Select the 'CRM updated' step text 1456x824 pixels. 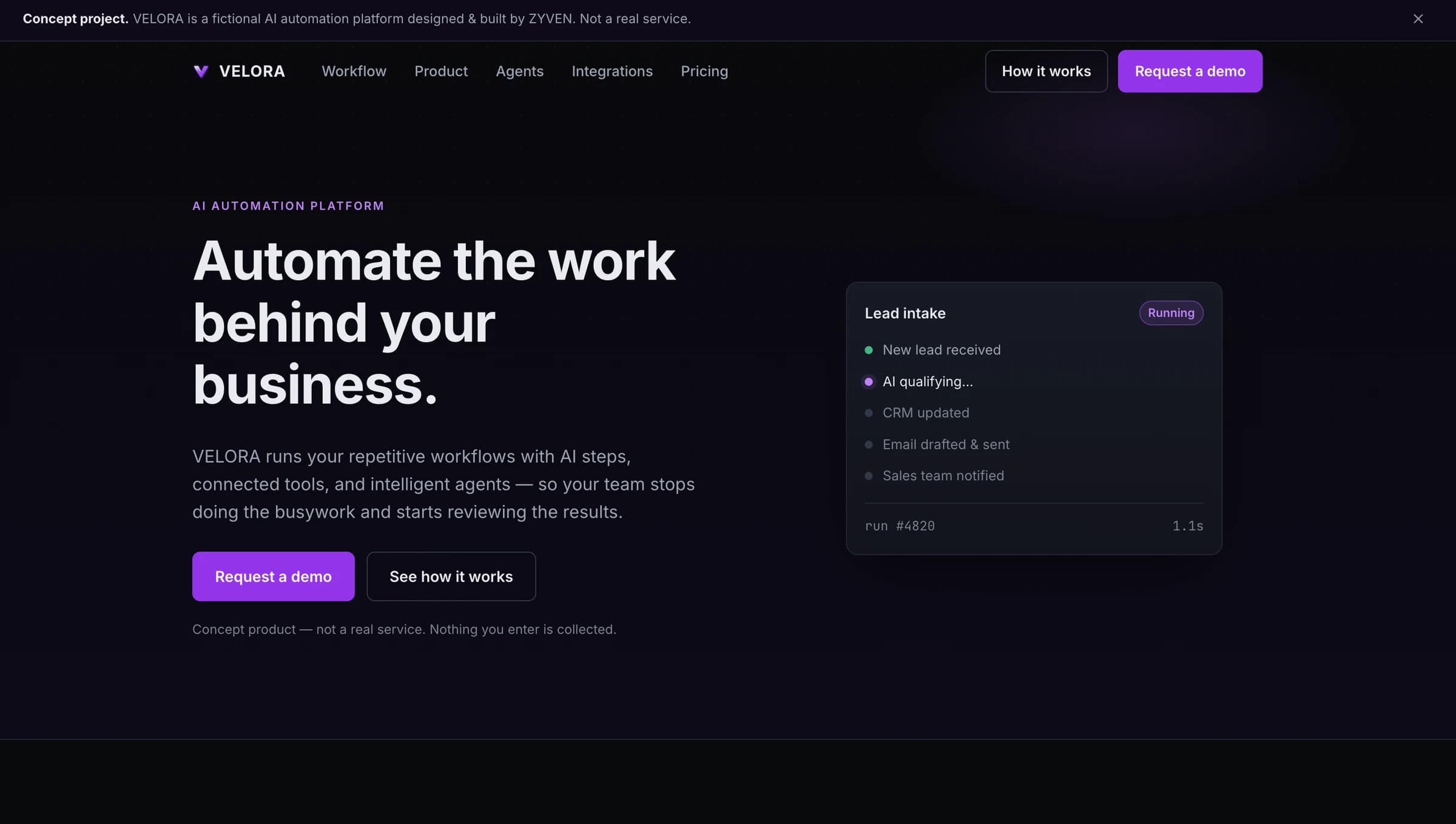(x=926, y=413)
